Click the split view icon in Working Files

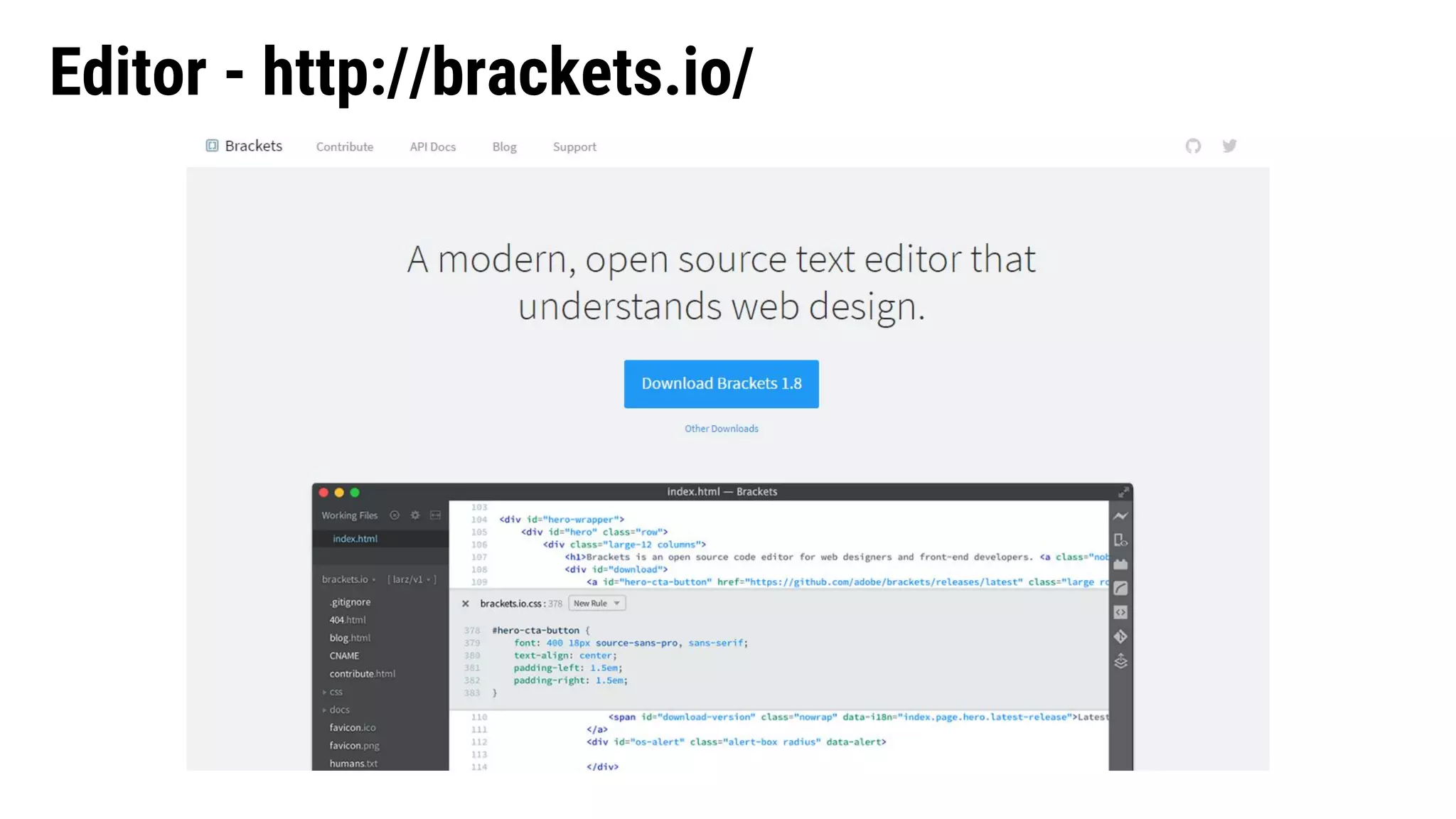(435, 515)
